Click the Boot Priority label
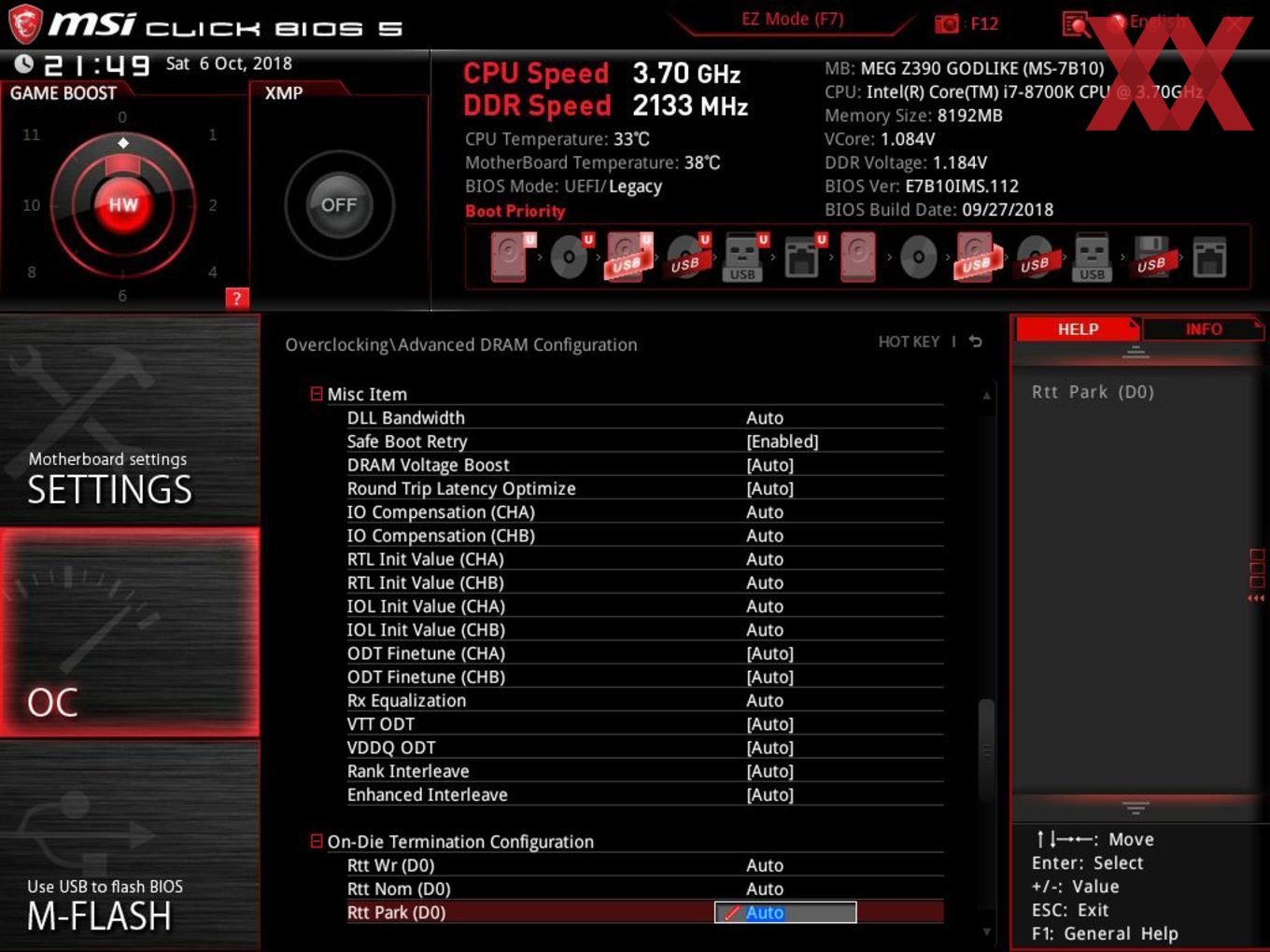1270x952 pixels. 515,211
